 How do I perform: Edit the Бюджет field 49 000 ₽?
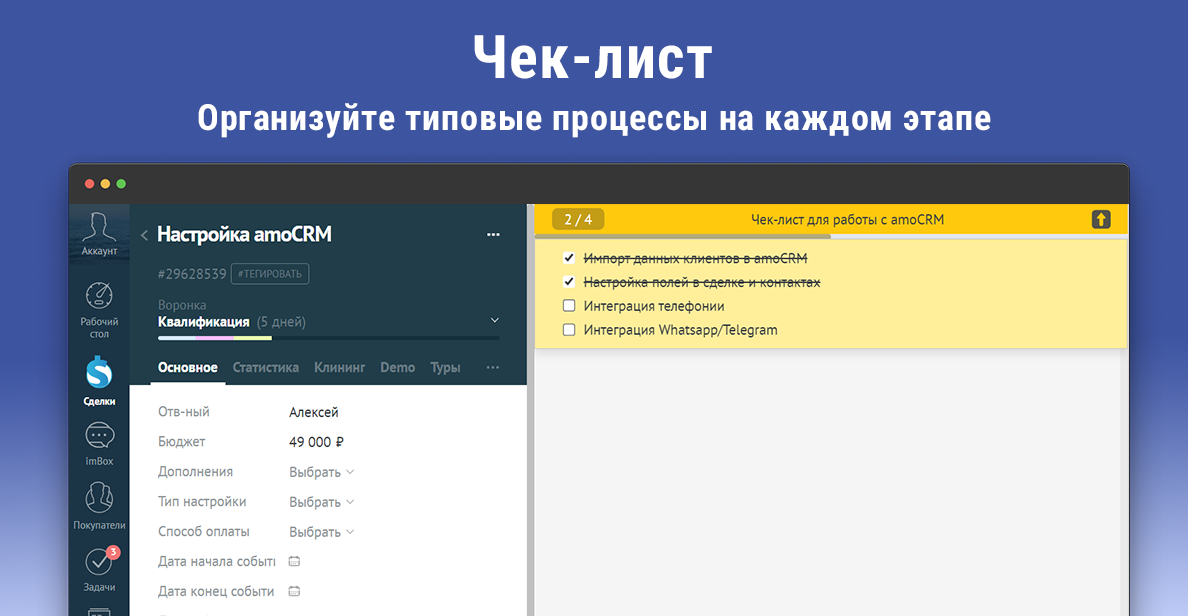pos(316,442)
